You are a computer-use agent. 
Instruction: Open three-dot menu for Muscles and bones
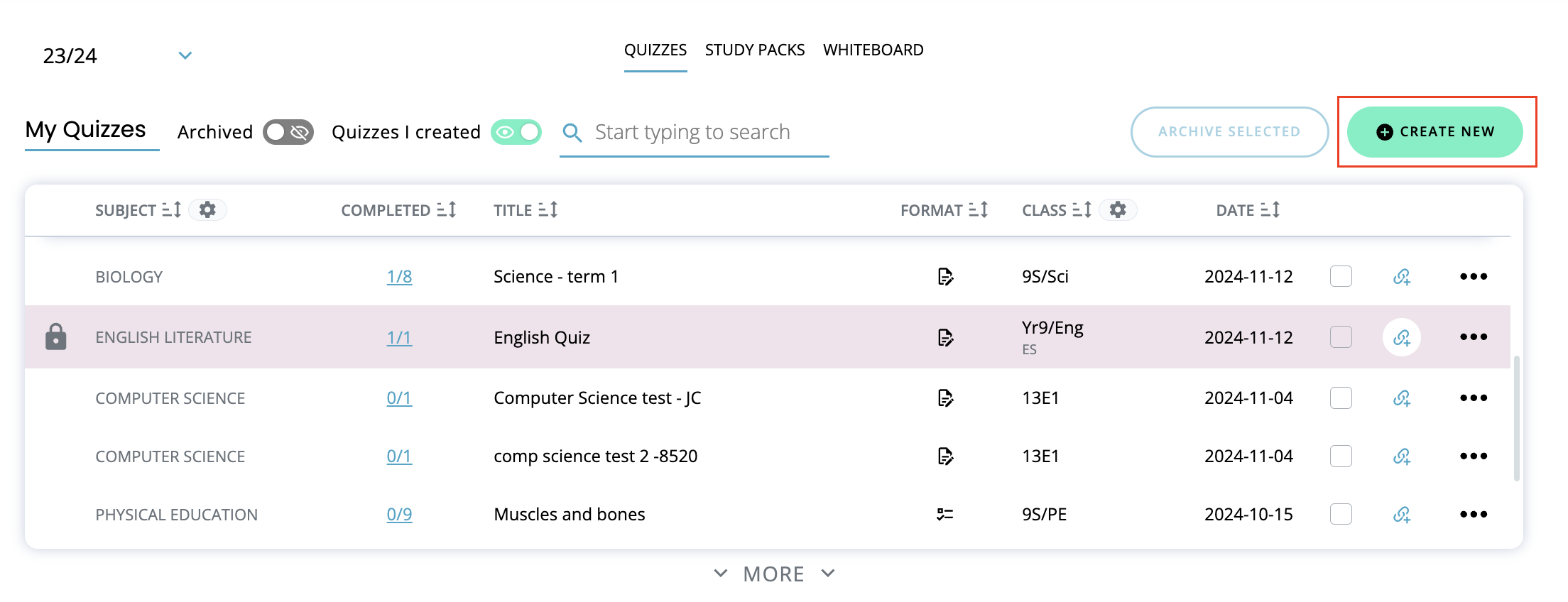coord(1474,515)
